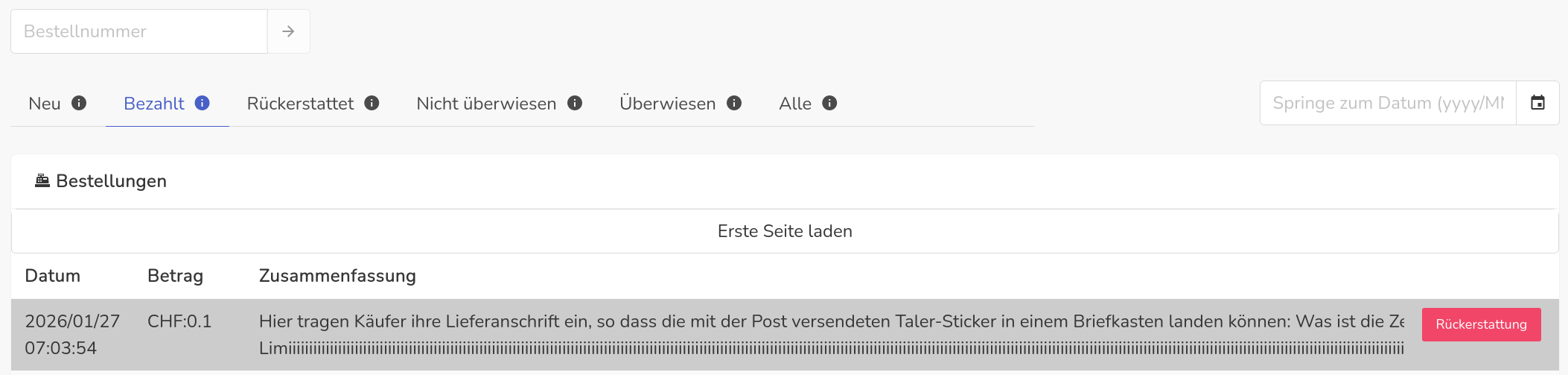Click info icon beside Nicht überwiesen tab

(x=575, y=103)
